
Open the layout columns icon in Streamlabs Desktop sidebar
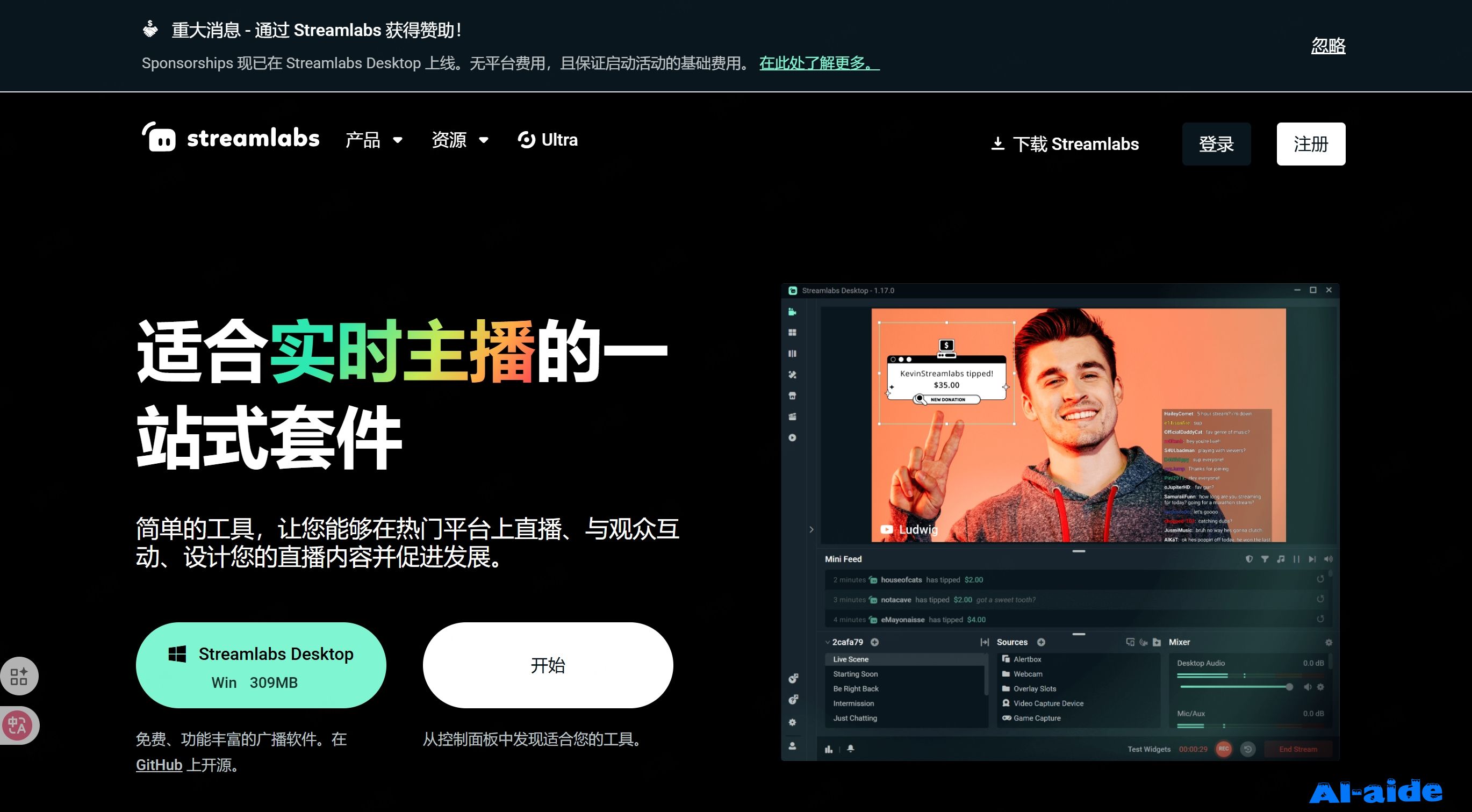[x=792, y=354]
